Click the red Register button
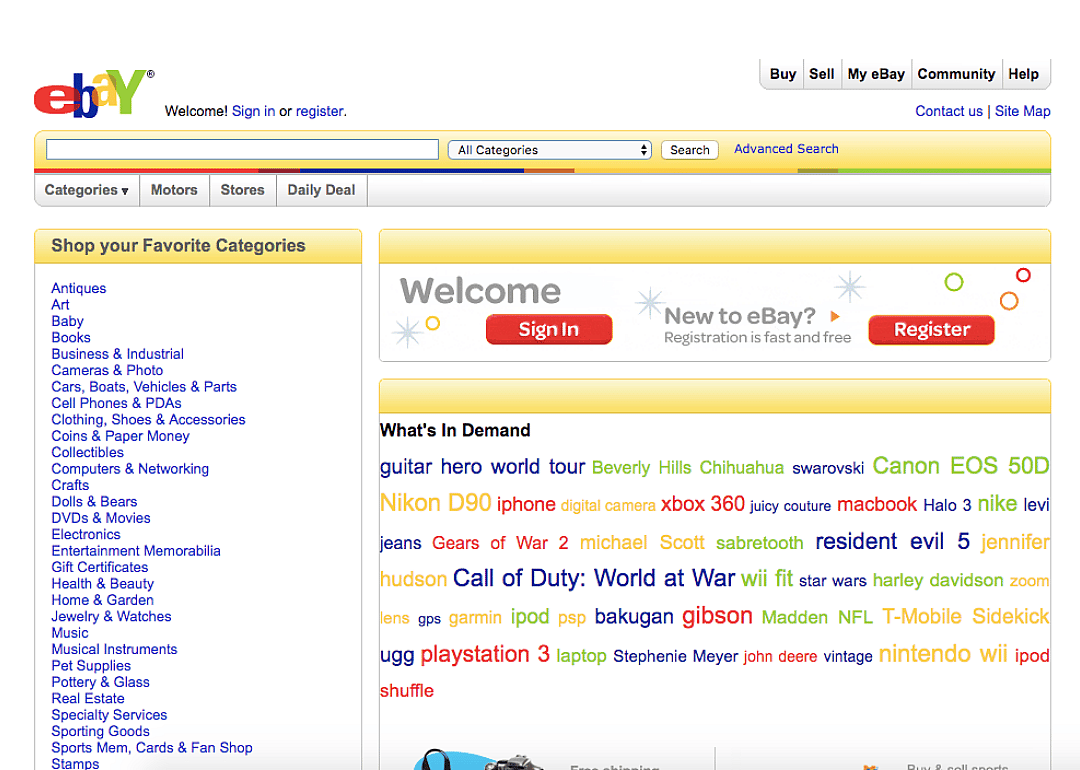 (931, 329)
